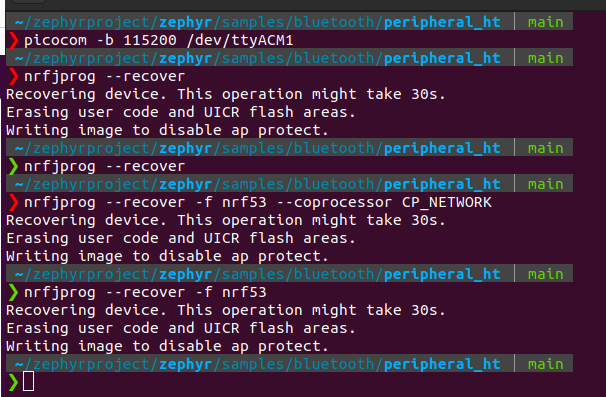This screenshot has height=397, width=606.
Task: Click the 'main' branch label above the picocom command
Action: [545, 22]
